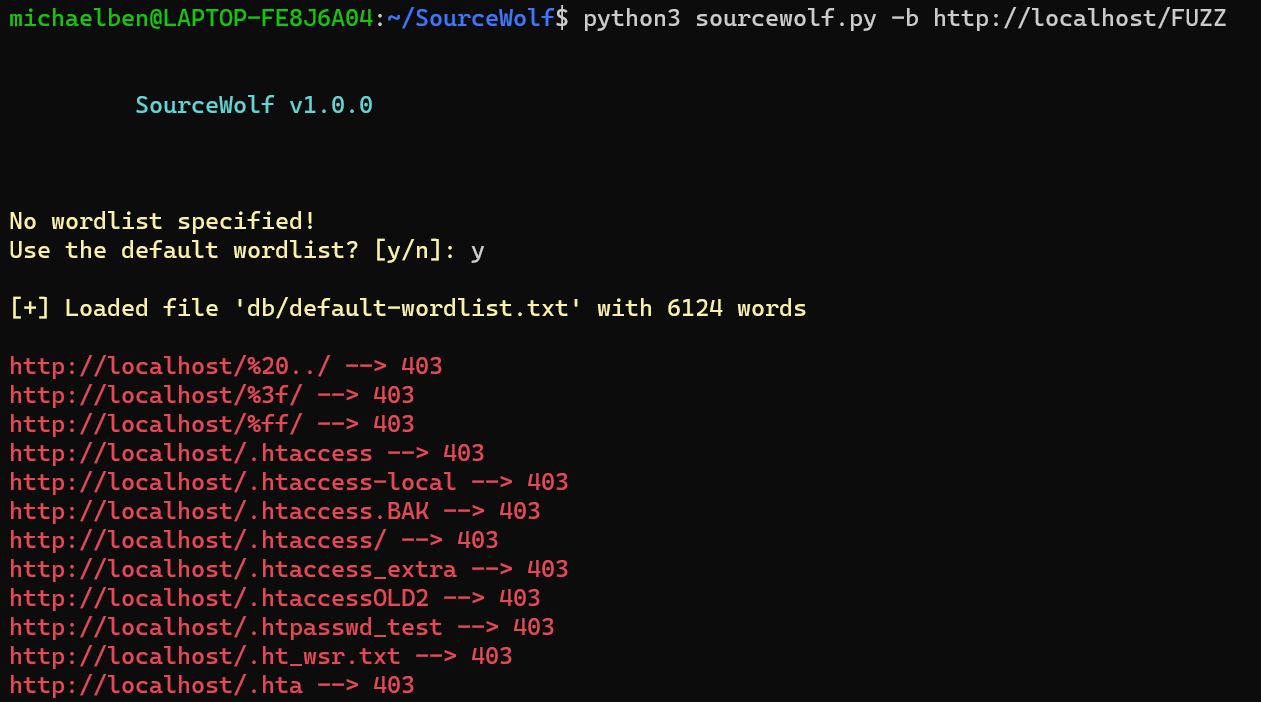Click the http://localhost/FUZZ URL in the command

(1079, 18)
